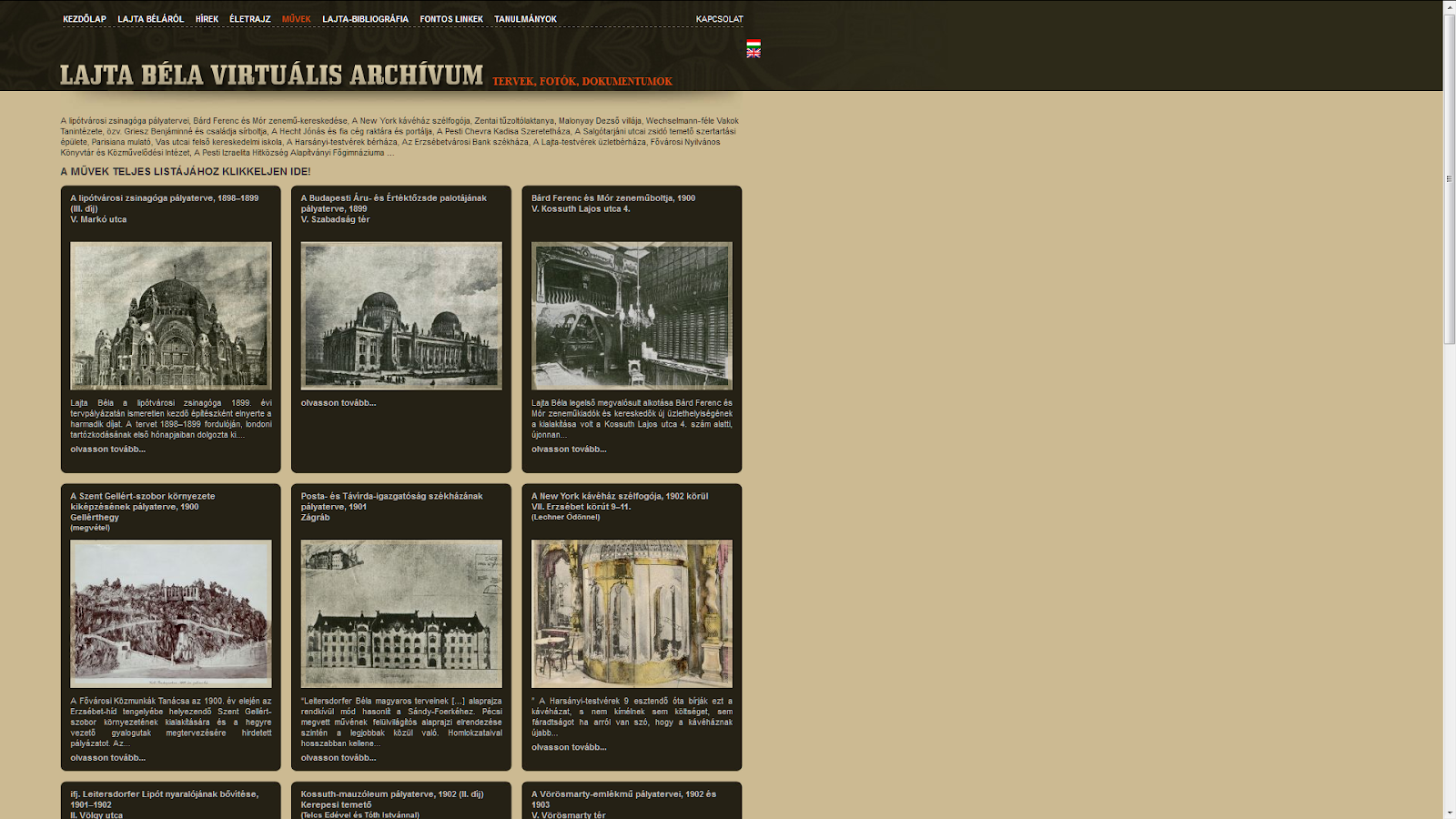Click the text 'V. Markó utca'
The width and height of the screenshot is (1456, 819).
coord(98,219)
